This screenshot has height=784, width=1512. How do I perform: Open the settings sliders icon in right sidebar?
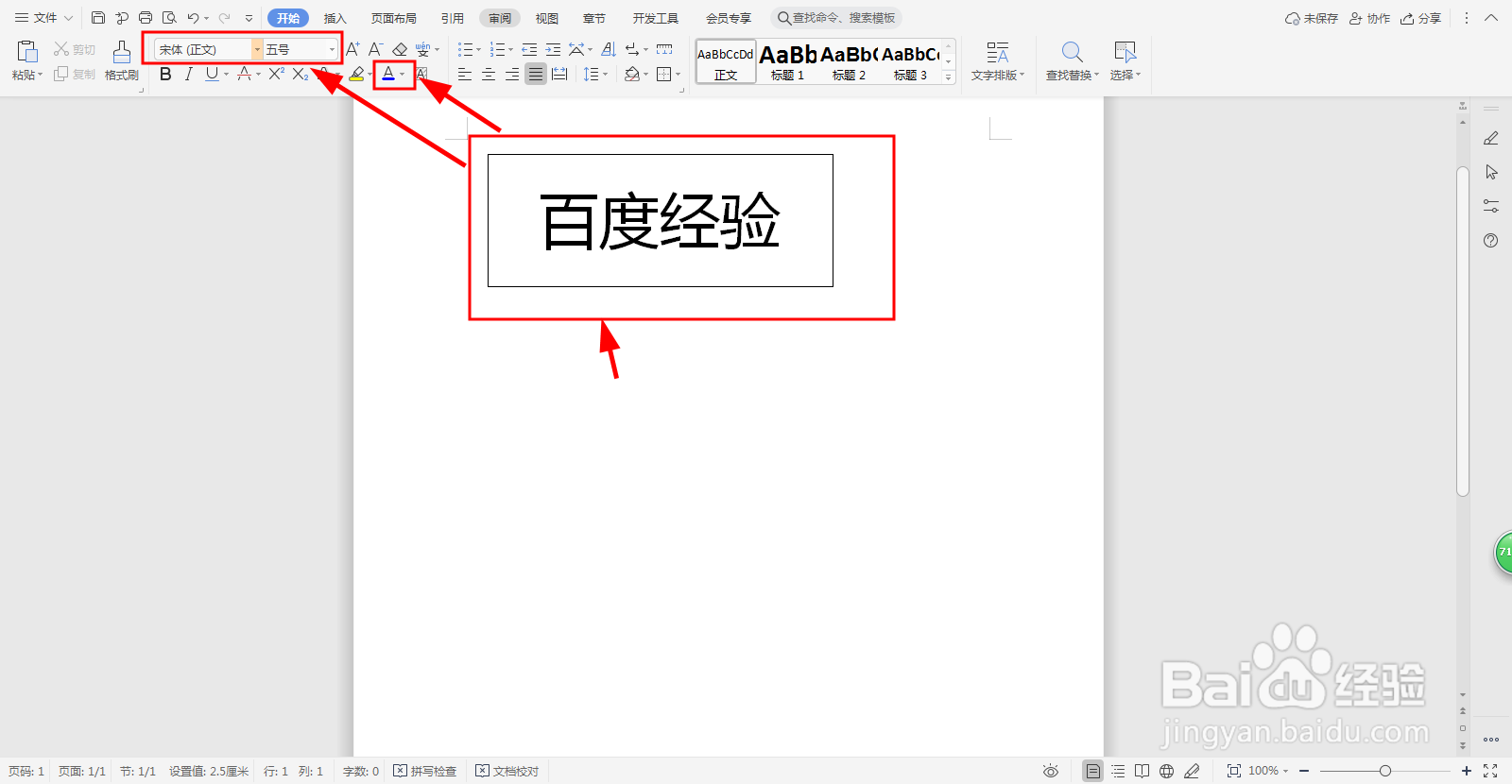point(1491,206)
